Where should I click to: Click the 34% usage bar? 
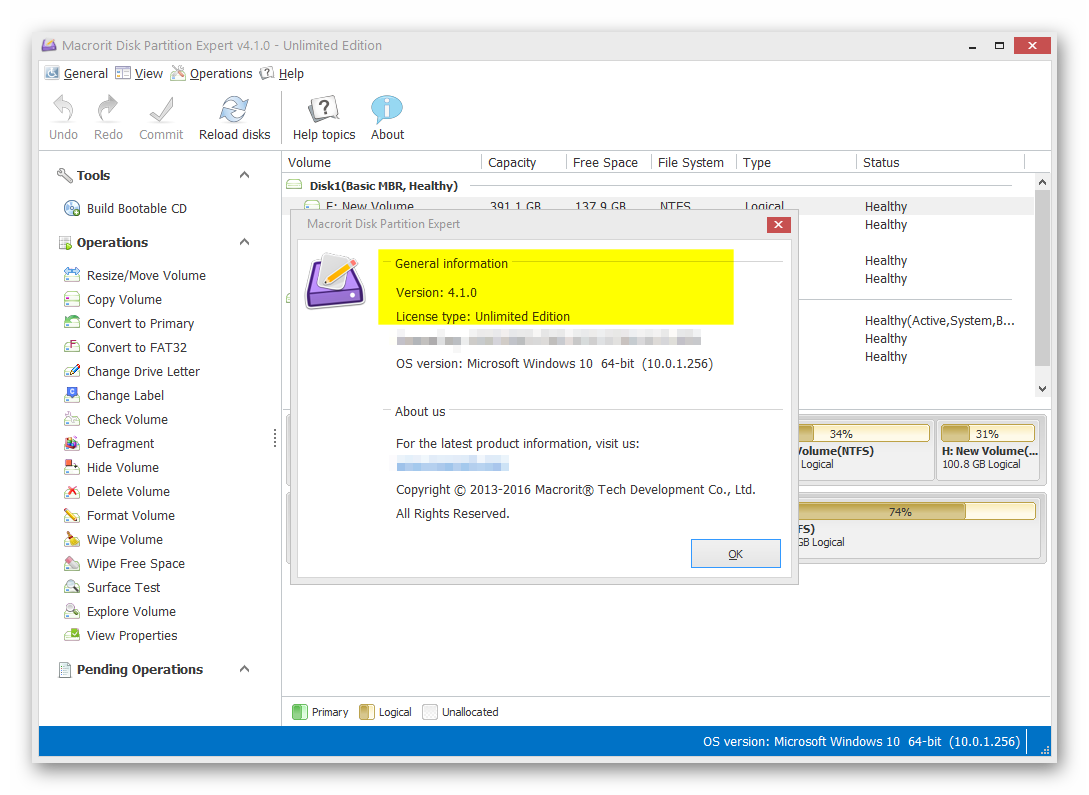864,434
